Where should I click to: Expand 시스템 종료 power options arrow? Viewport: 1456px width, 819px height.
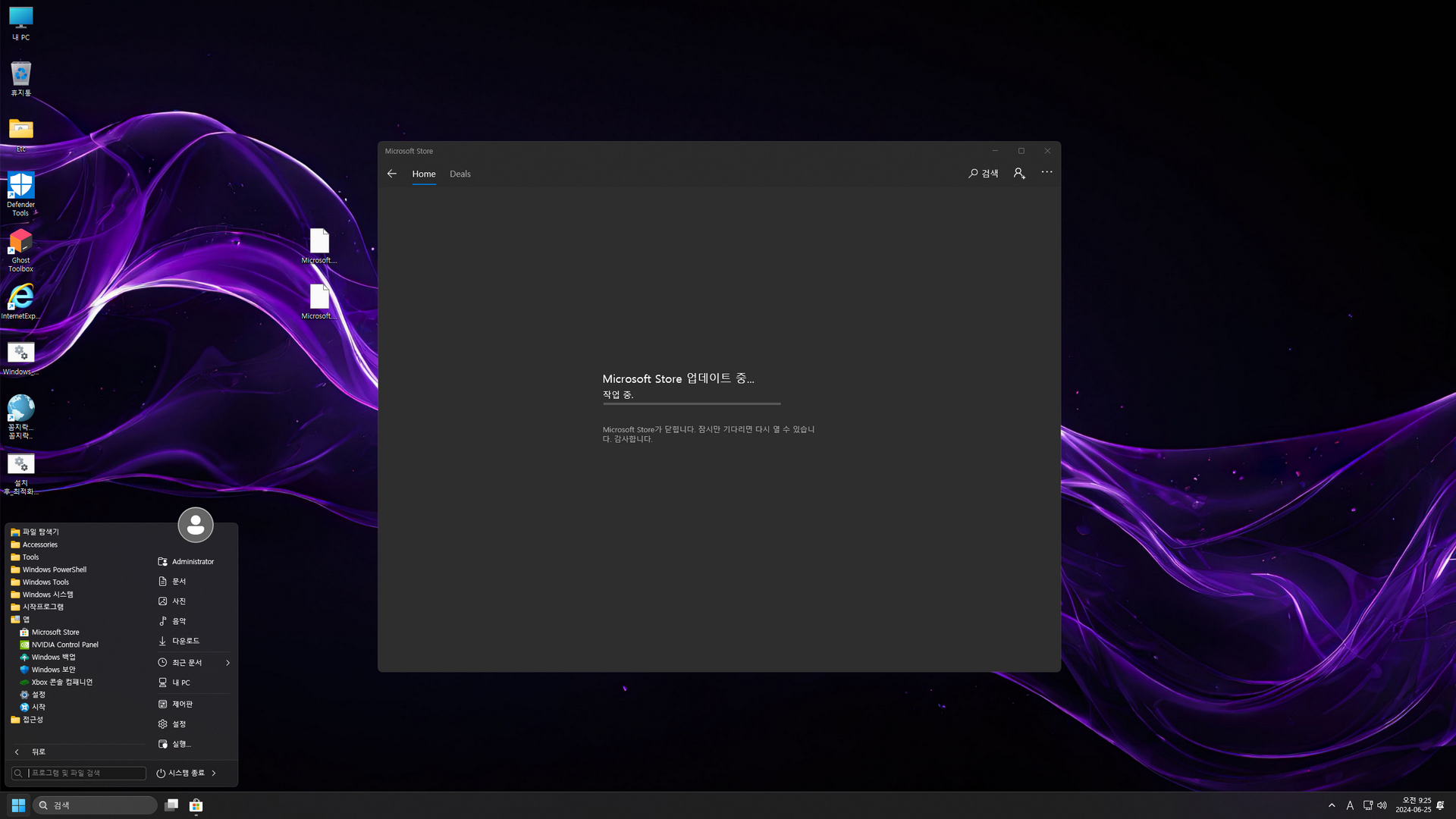pyautogui.click(x=214, y=773)
